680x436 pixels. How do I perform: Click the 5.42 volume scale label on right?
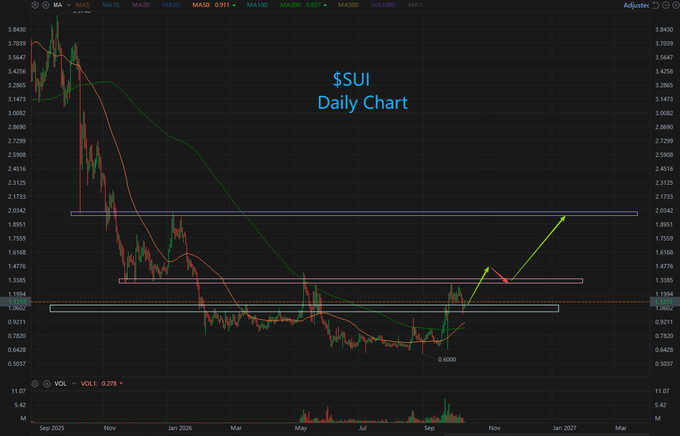(x=660, y=405)
